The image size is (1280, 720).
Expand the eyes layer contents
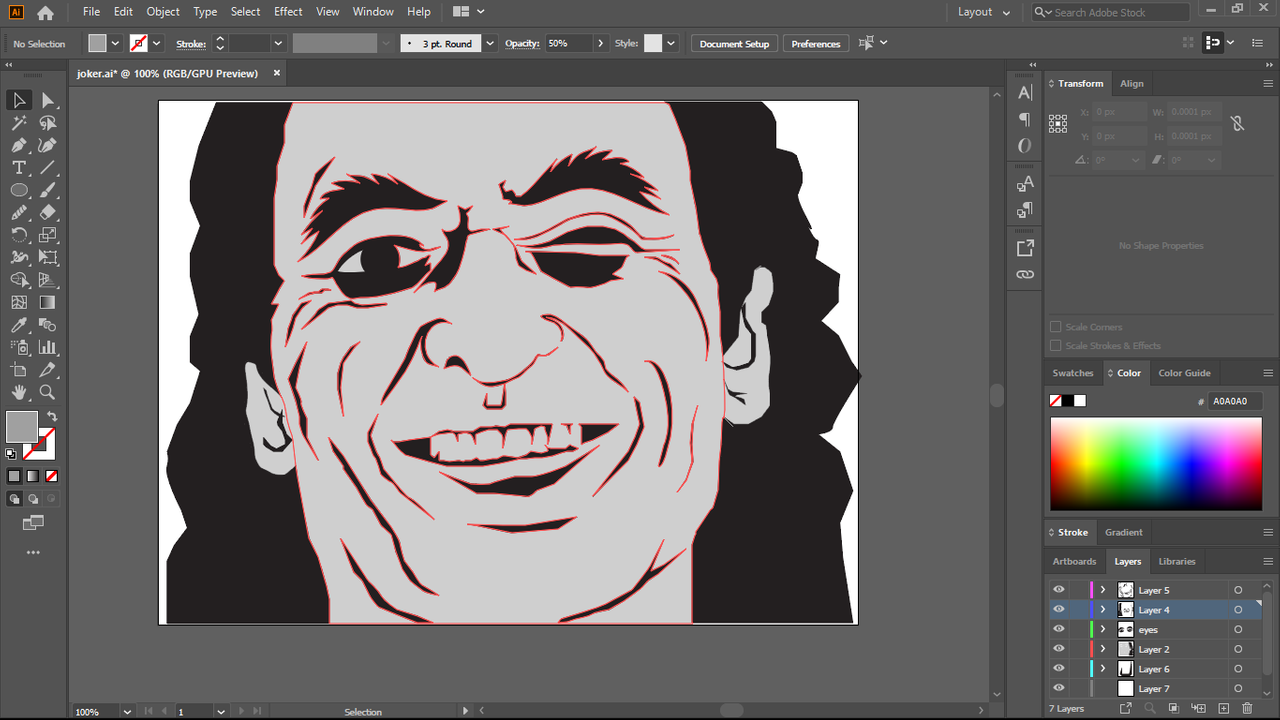click(1103, 629)
